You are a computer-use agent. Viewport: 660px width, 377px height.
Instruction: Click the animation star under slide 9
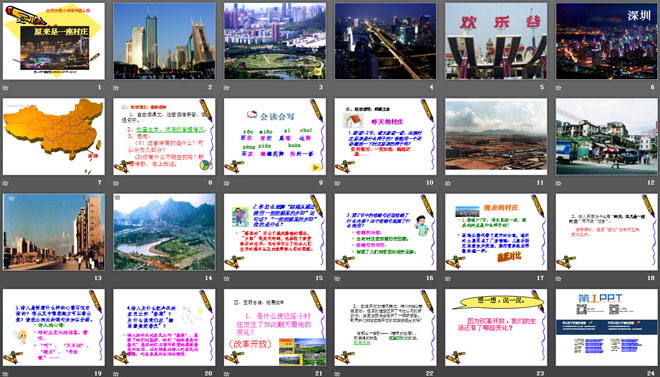226,183
